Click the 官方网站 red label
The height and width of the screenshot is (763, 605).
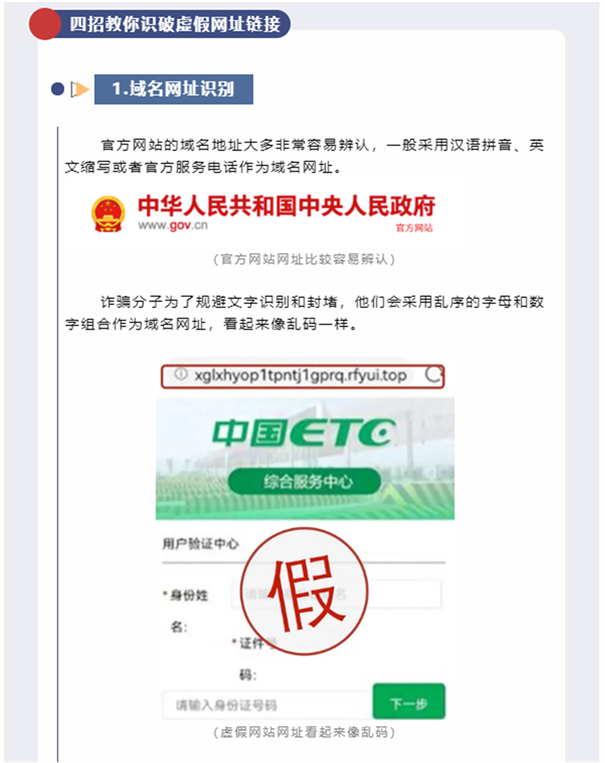coord(414,228)
